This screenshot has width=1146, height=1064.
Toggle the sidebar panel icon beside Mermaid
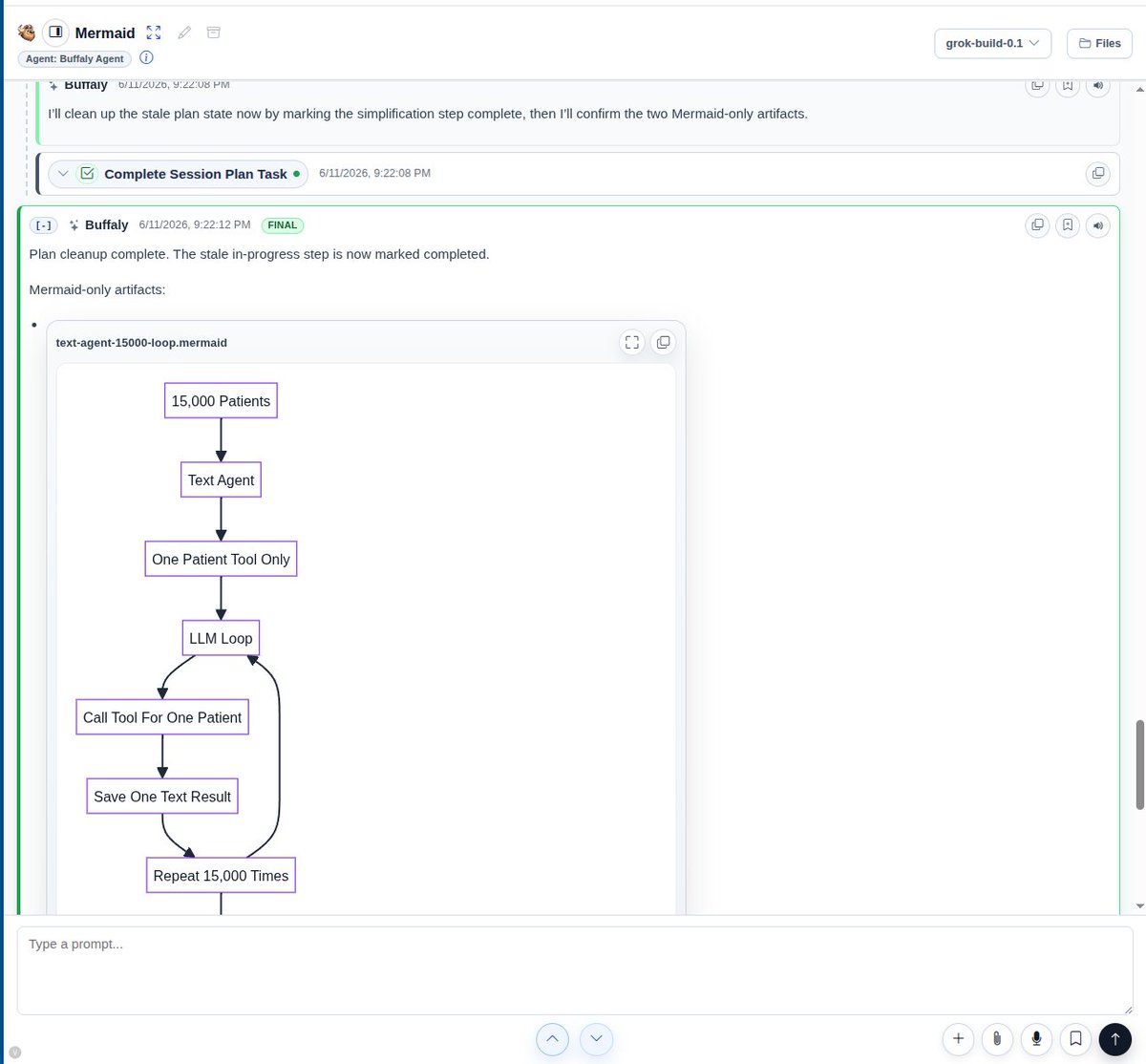(56, 32)
